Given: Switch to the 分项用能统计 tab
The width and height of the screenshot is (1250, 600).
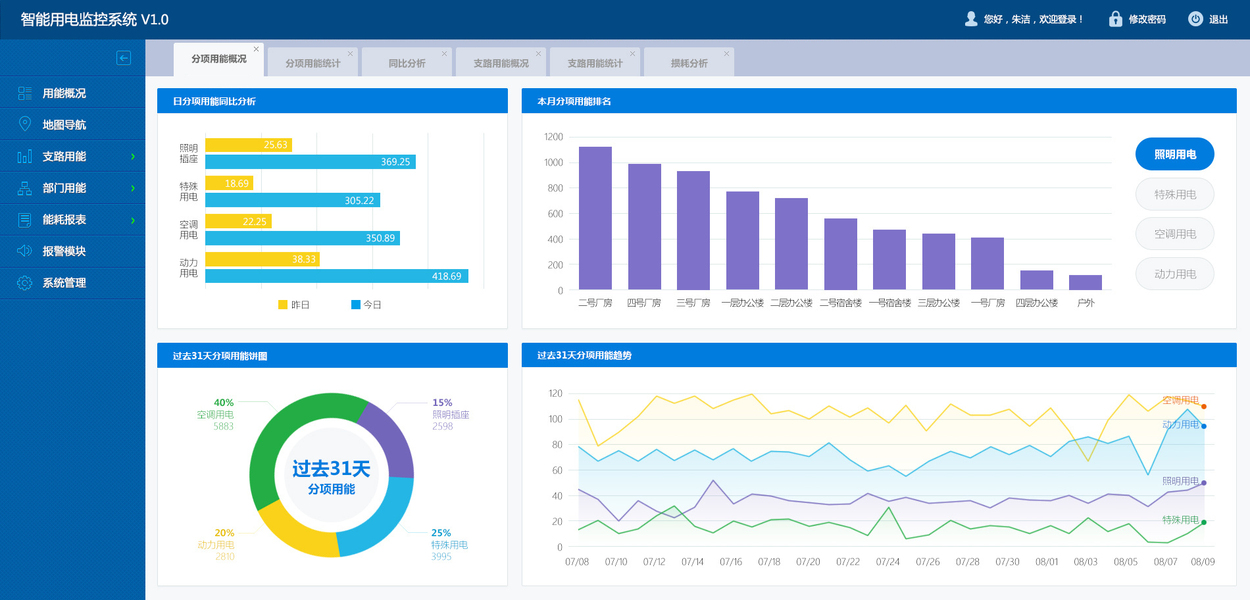Looking at the screenshot, I should [313, 63].
